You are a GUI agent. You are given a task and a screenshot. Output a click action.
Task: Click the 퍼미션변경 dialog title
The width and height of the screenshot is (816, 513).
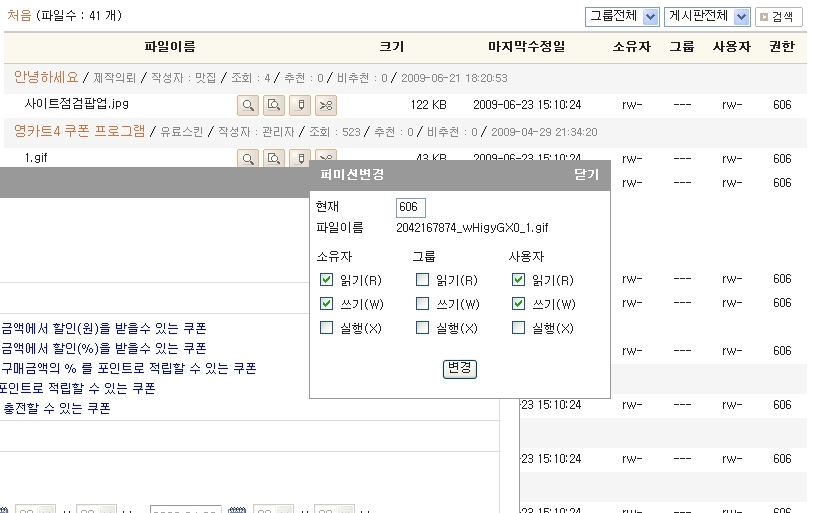pos(352,174)
